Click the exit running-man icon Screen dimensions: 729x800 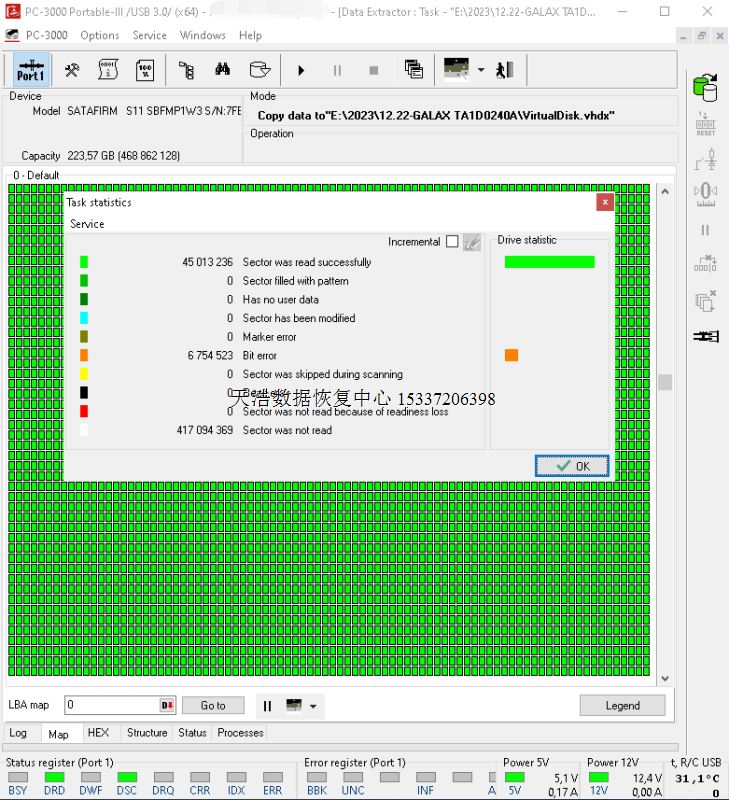pos(505,70)
